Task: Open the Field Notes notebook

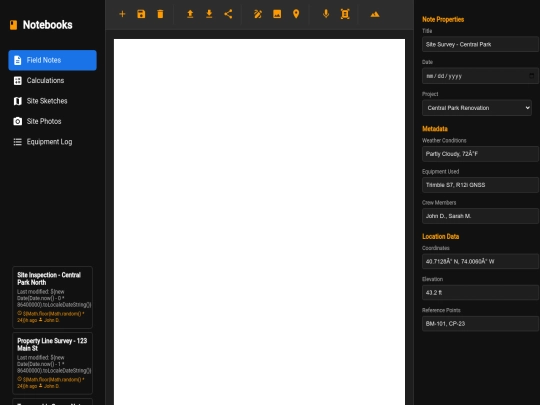Action: coord(52,60)
